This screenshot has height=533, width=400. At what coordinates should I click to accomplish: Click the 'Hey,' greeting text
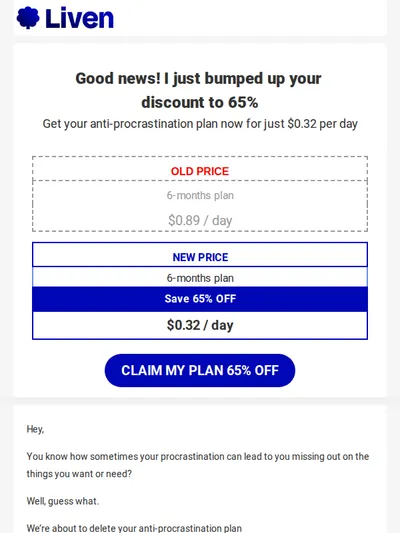(x=35, y=429)
